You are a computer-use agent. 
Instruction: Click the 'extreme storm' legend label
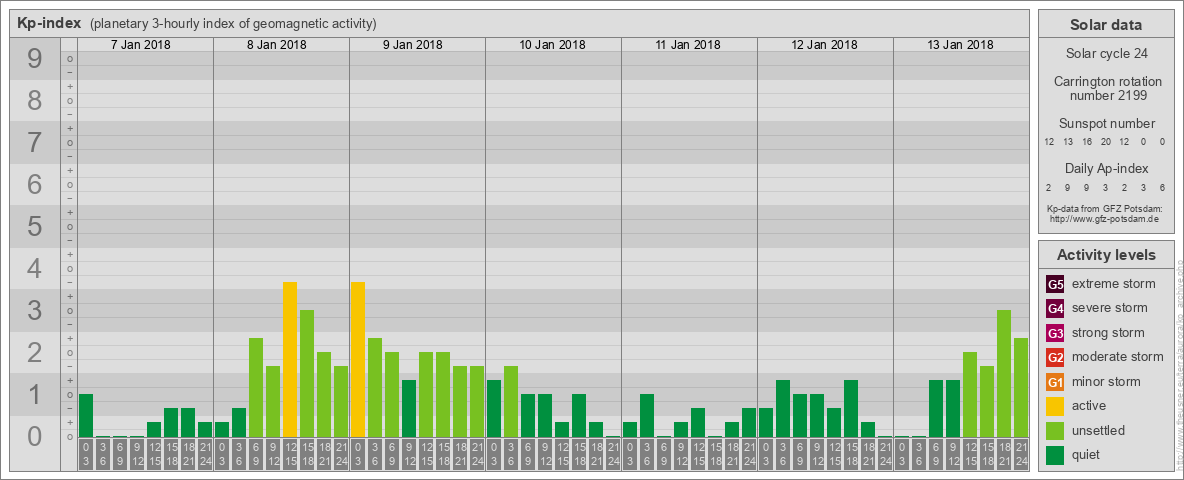pyautogui.click(x=1114, y=284)
